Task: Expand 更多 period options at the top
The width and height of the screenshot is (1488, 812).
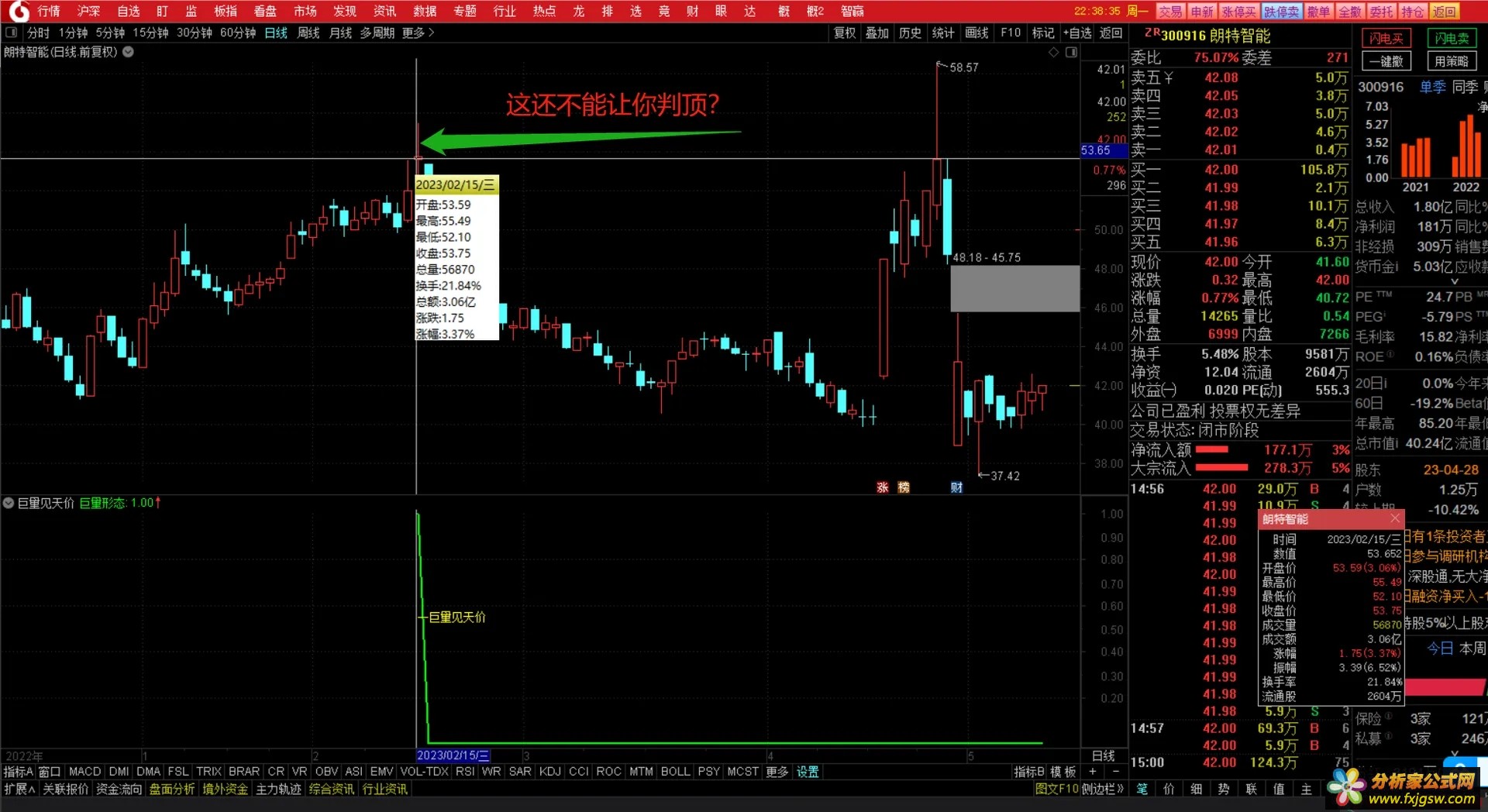Action: pyautogui.click(x=418, y=33)
